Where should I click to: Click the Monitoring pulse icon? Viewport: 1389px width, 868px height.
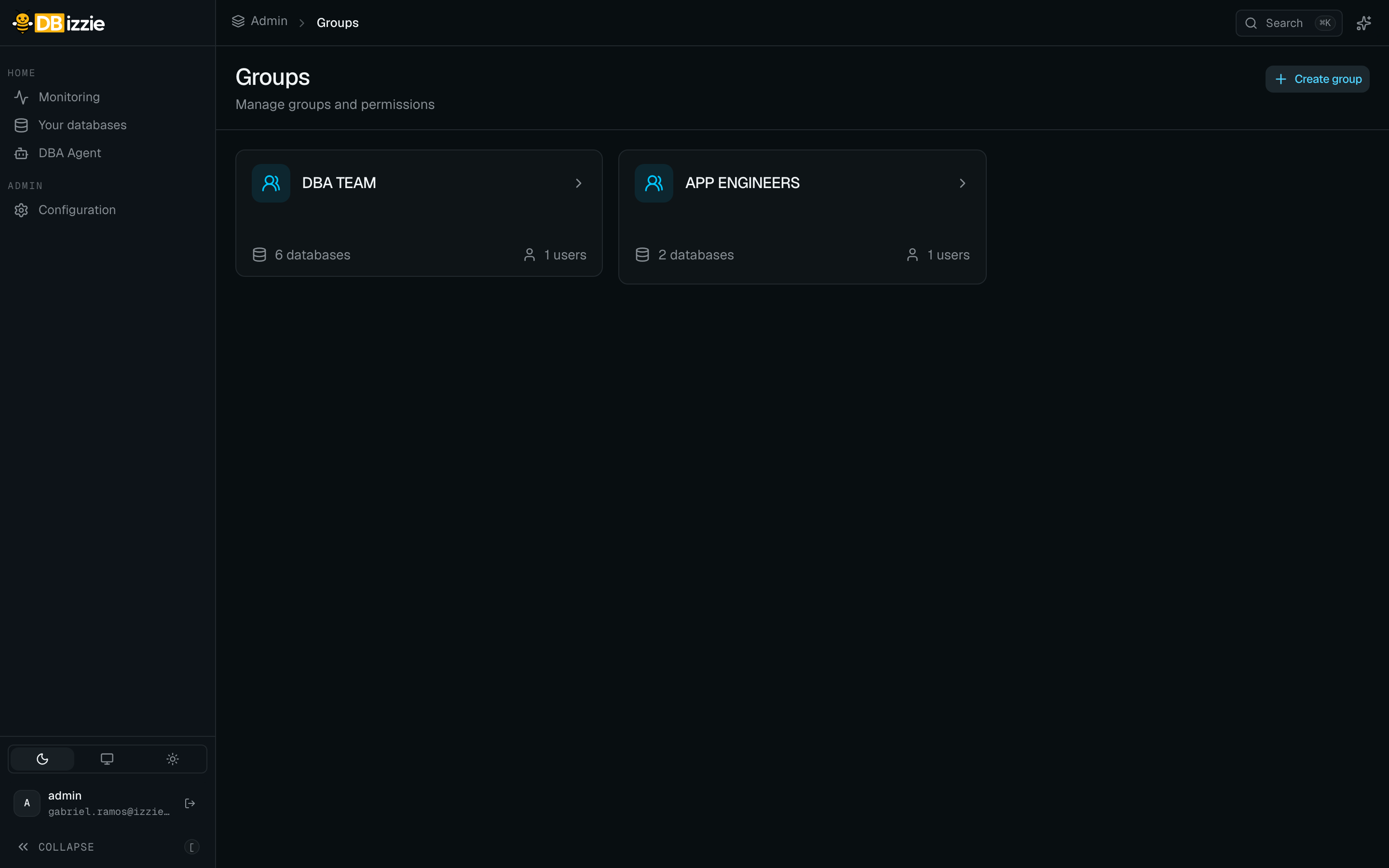click(21, 97)
